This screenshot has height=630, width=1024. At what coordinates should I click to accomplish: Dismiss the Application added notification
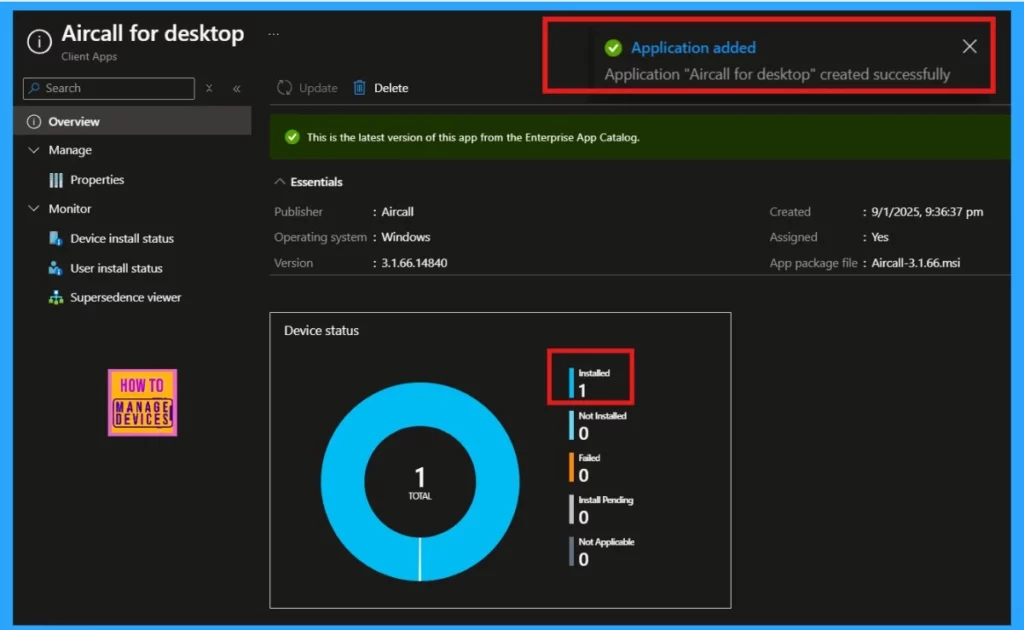click(x=969, y=46)
